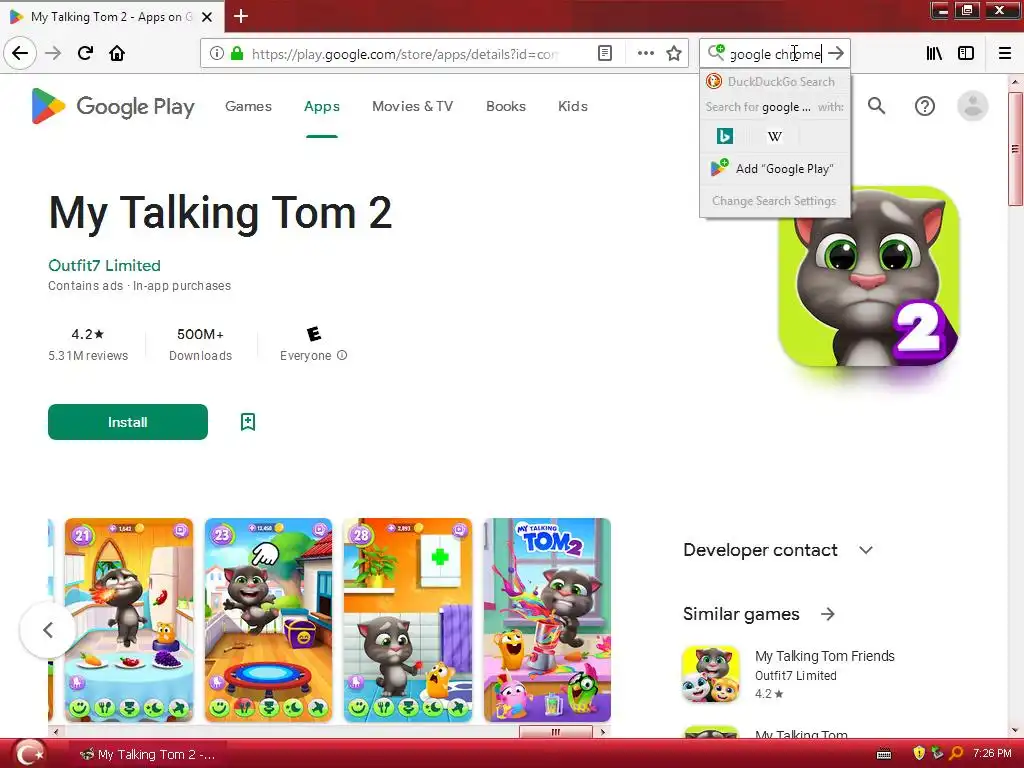Bookmark this page with the star
Screen dimensions: 1024x768
pyautogui.click(x=674, y=54)
